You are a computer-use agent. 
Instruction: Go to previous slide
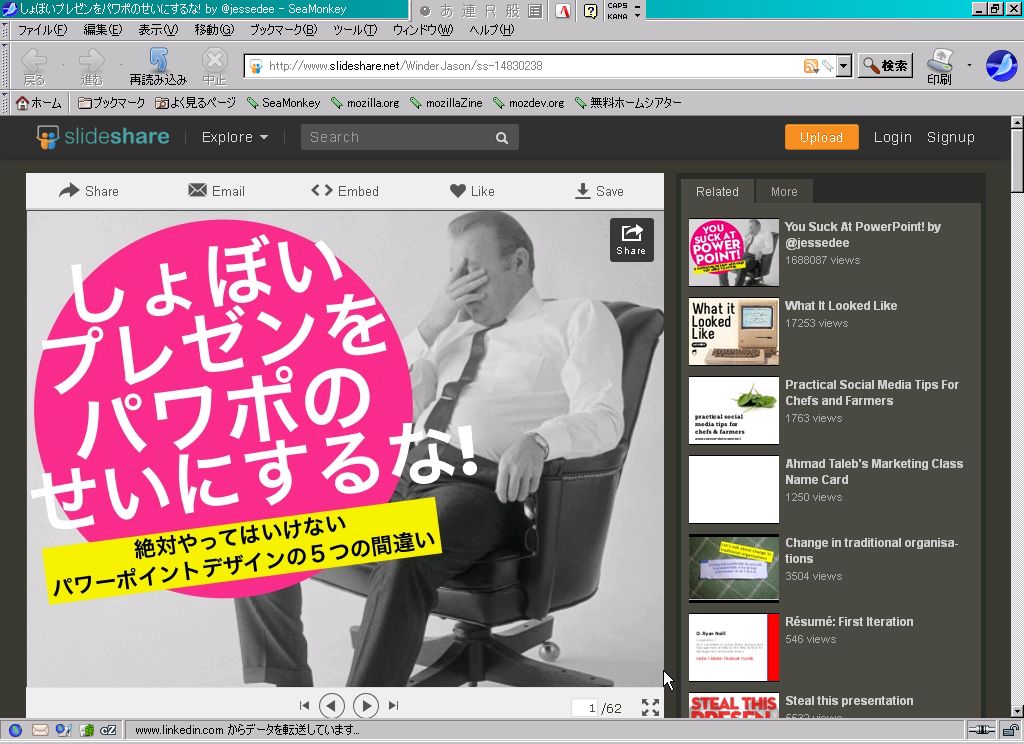coord(332,705)
